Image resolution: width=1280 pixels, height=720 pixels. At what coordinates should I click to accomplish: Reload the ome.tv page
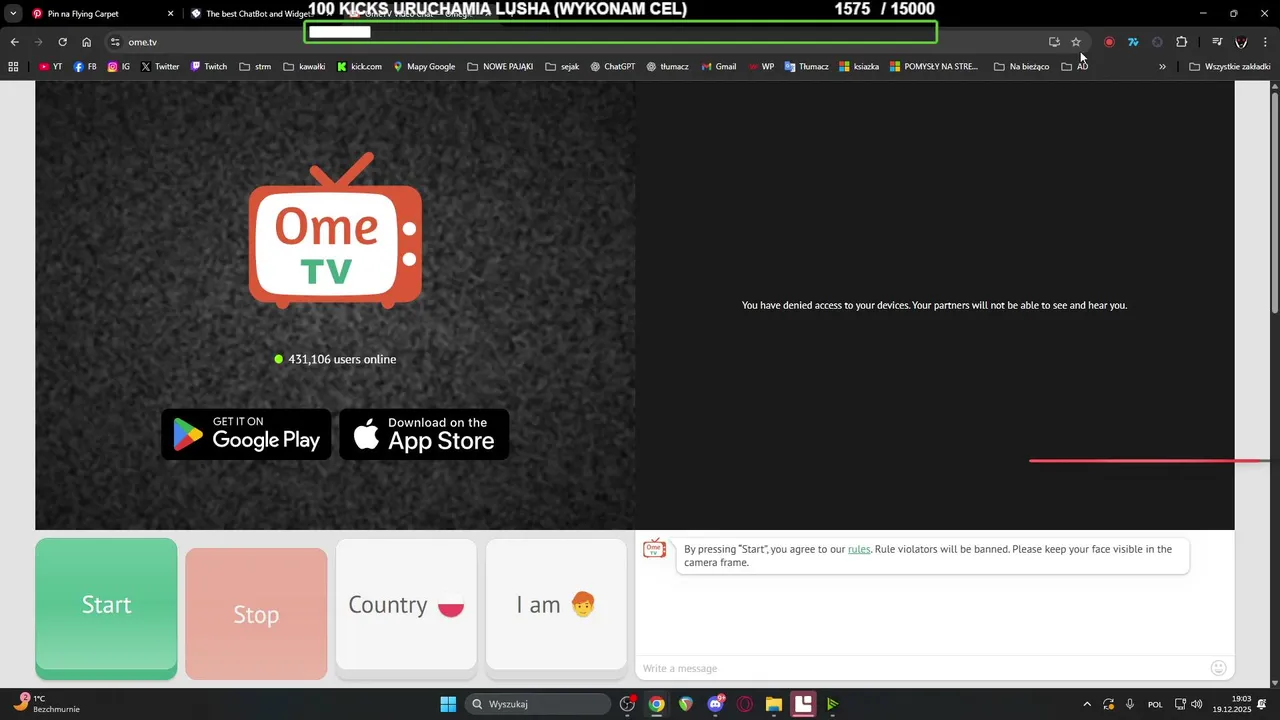pos(62,42)
